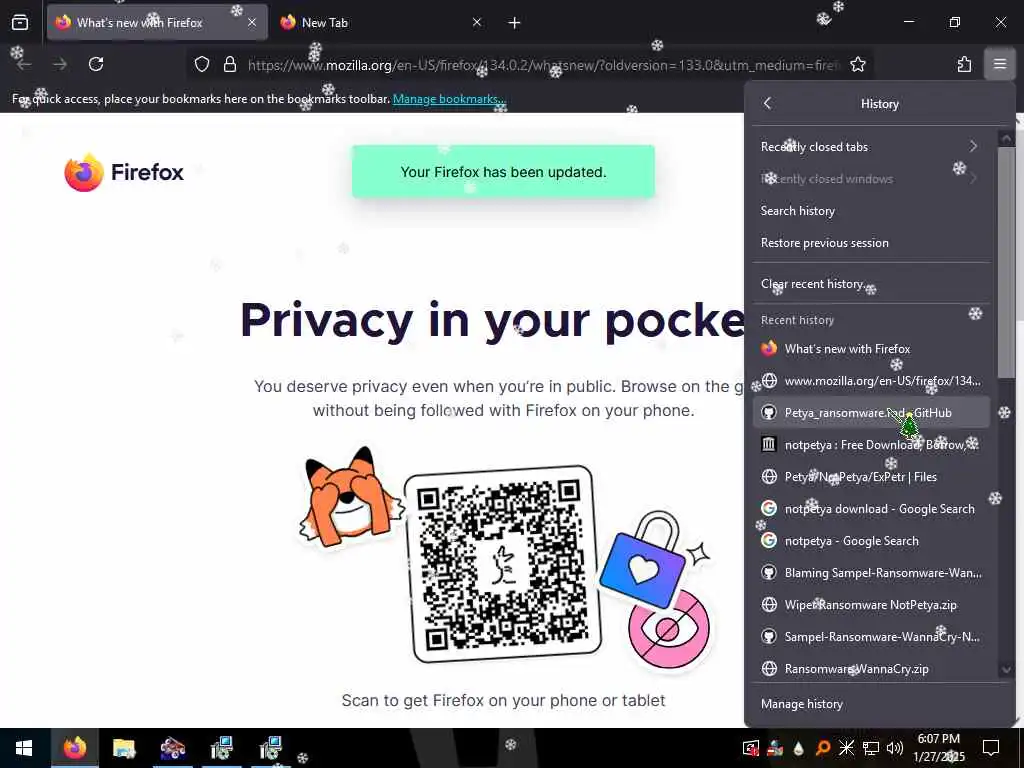This screenshot has height=768, width=1024.
Task: Click the orange magnifier tray icon
Action: click(823, 748)
